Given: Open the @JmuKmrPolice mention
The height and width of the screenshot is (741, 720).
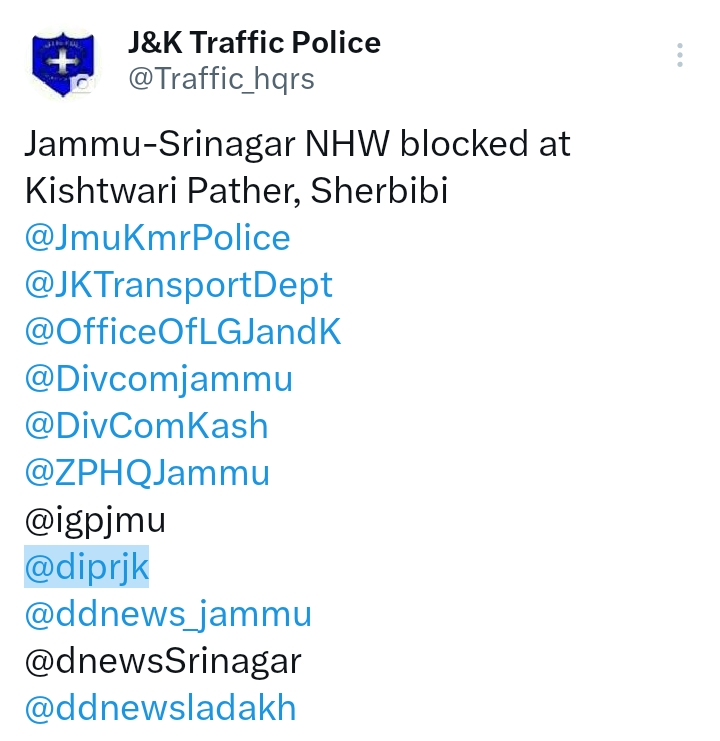Looking at the screenshot, I should click(157, 237).
